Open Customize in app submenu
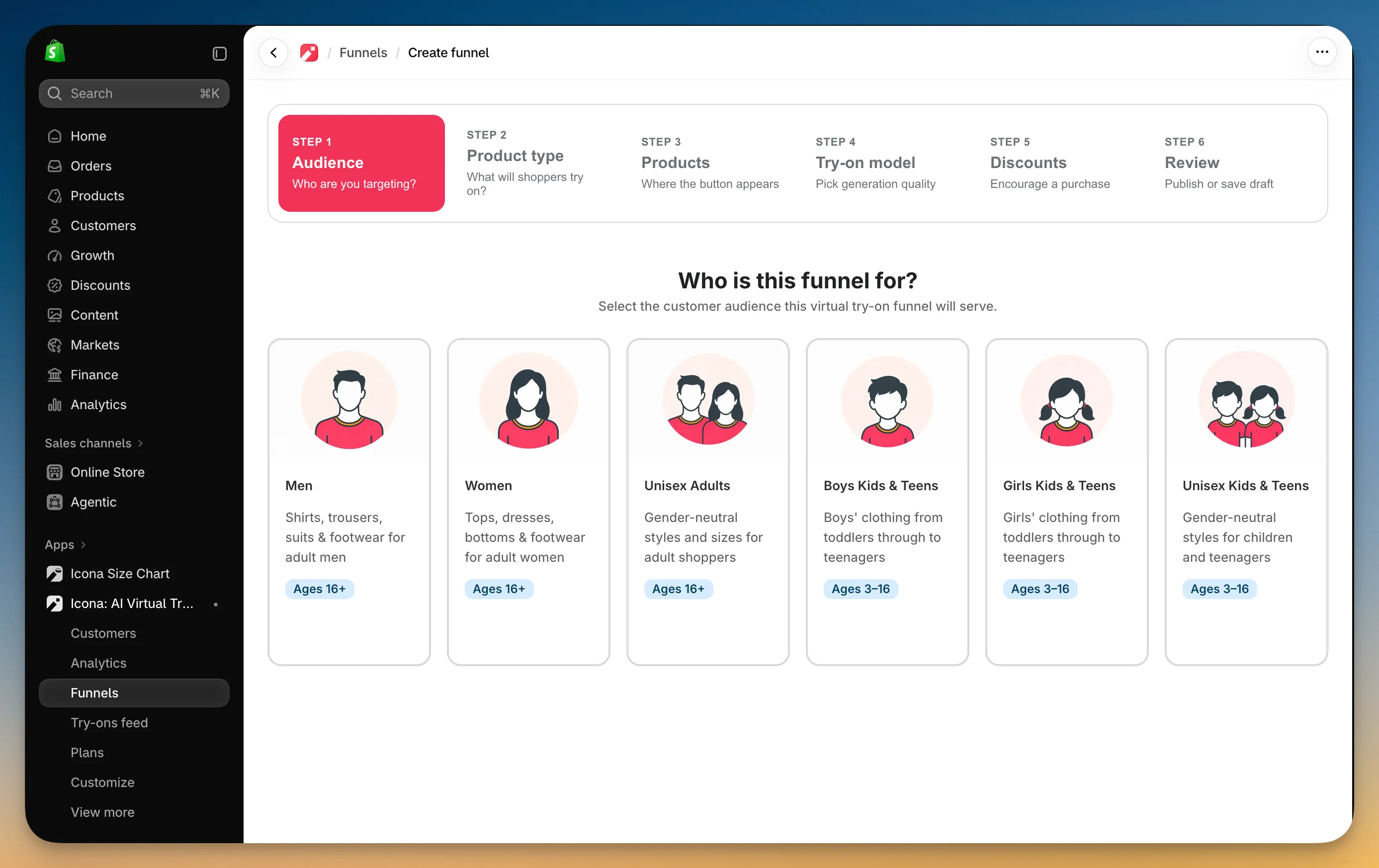 (x=102, y=781)
